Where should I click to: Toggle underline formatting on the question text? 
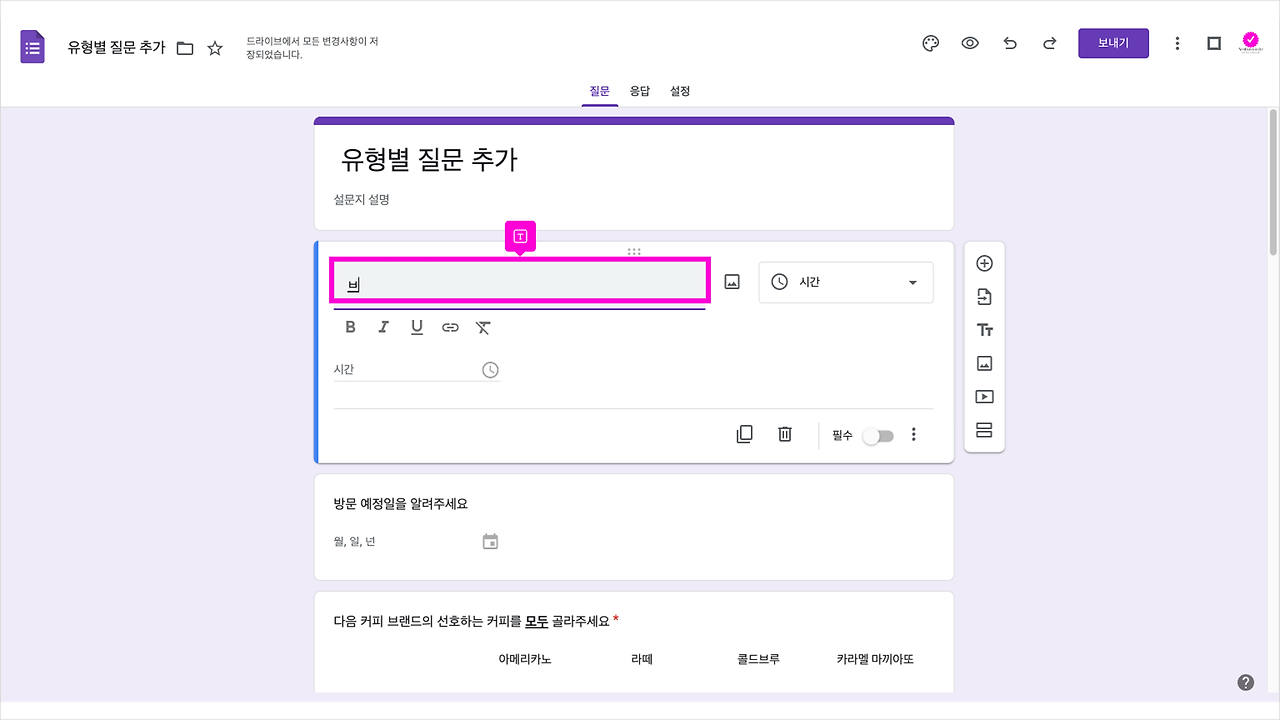click(417, 326)
